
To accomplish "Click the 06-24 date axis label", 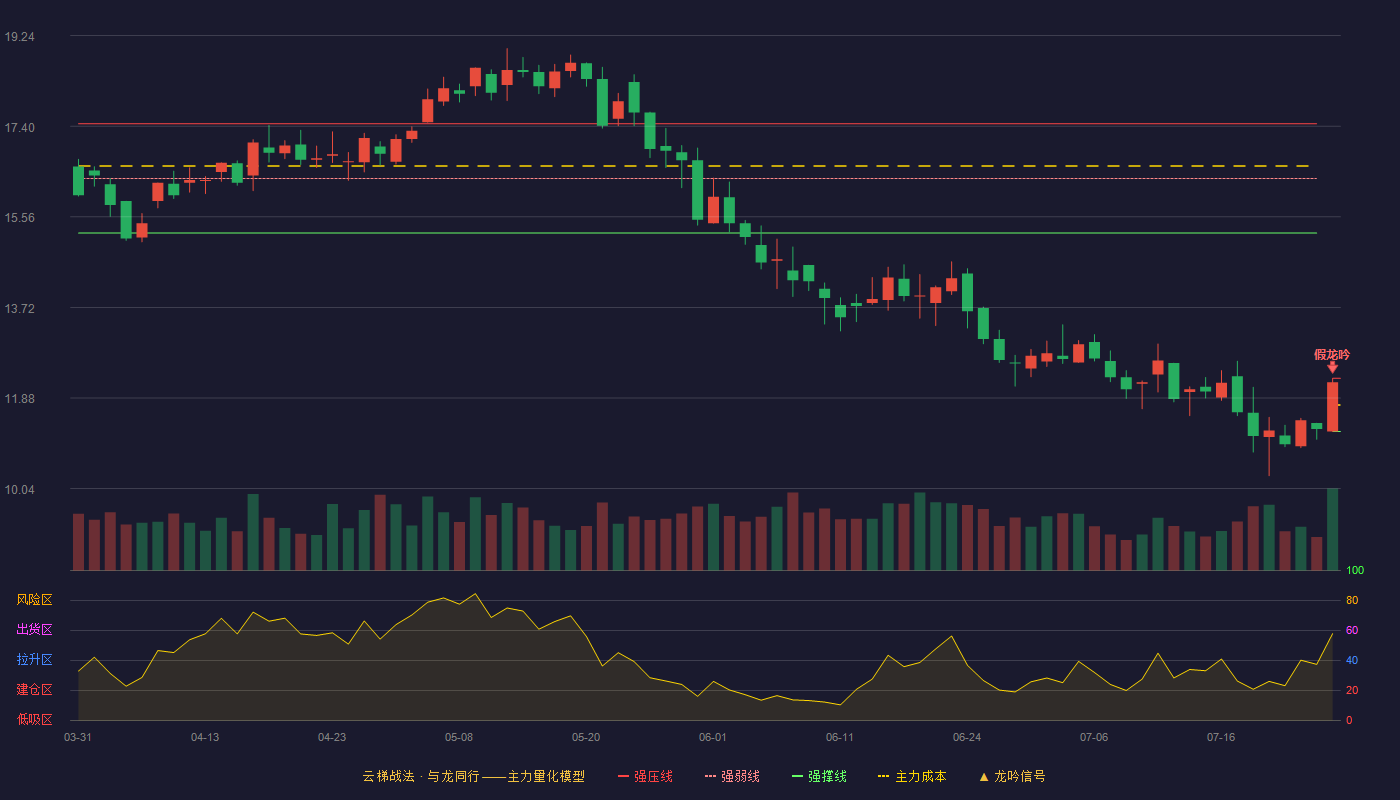I will pyautogui.click(x=967, y=737).
